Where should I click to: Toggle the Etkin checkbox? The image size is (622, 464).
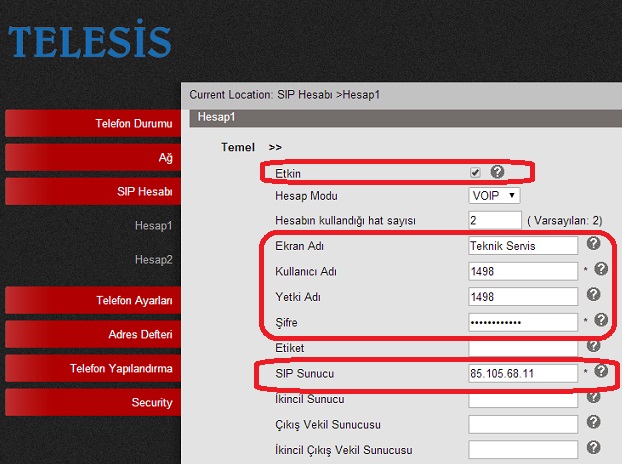tap(475, 173)
